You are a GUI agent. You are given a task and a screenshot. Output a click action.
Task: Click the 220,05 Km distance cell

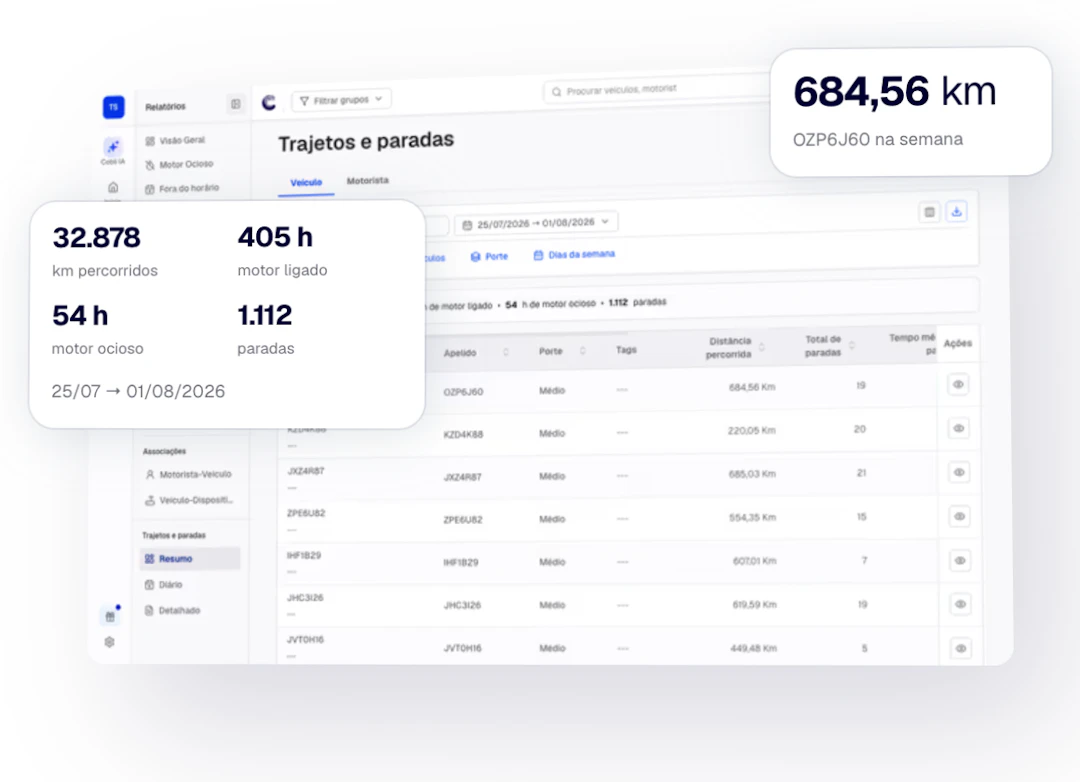pyautogui.click(x=752, y=431)
